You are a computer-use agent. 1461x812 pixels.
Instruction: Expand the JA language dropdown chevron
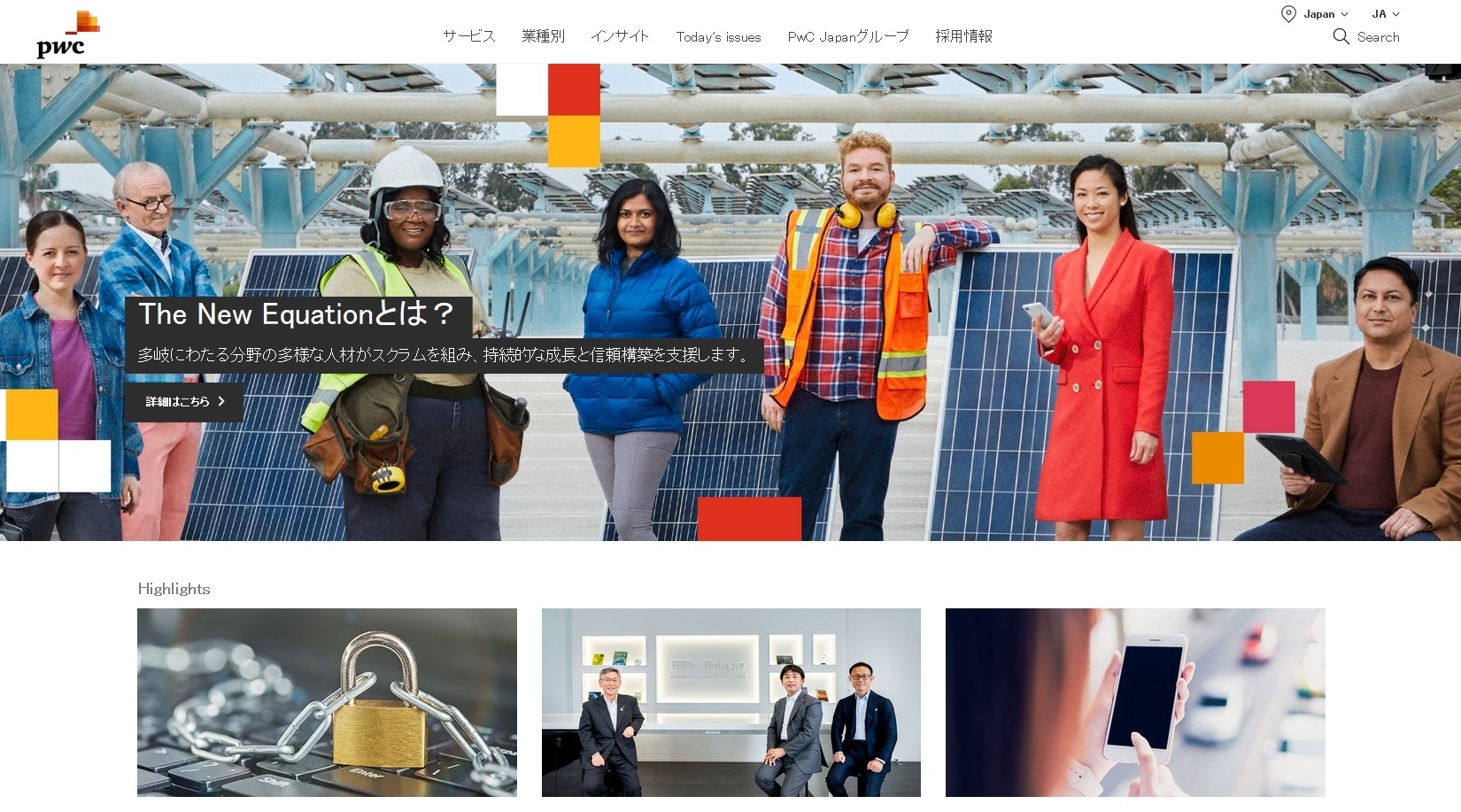[x=1395, y=14]
